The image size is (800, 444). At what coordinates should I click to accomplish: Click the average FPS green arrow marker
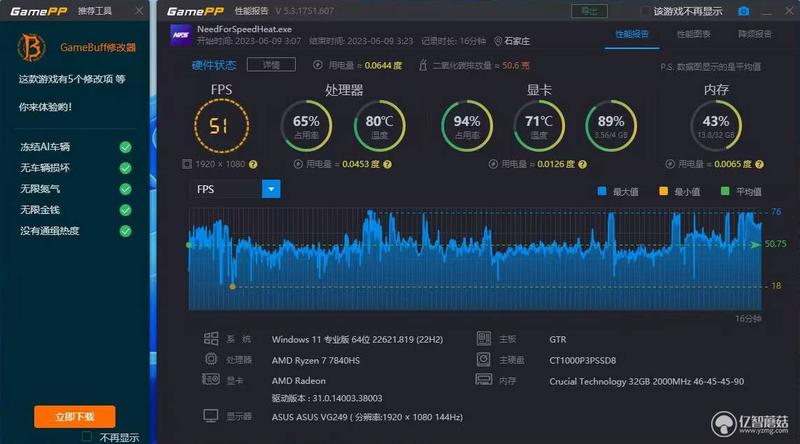tap(755, 244)
